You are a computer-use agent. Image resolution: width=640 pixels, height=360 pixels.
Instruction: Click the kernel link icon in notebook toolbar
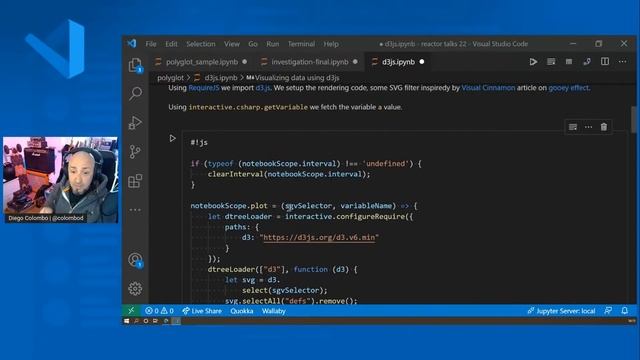(587, 62)
